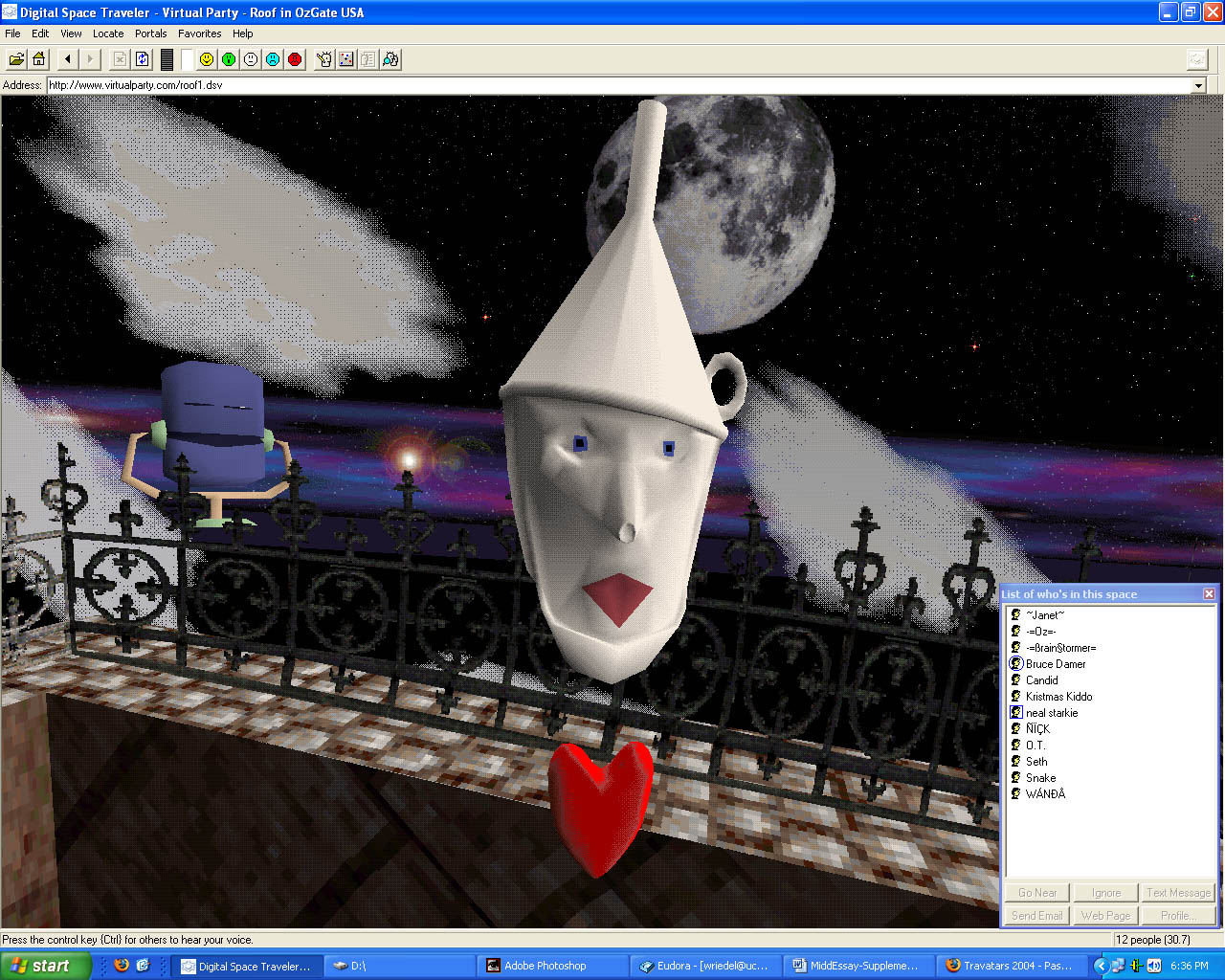The image size is (1225, 980).
Task: Open the File menu
Action: click(x=12, y=33)
